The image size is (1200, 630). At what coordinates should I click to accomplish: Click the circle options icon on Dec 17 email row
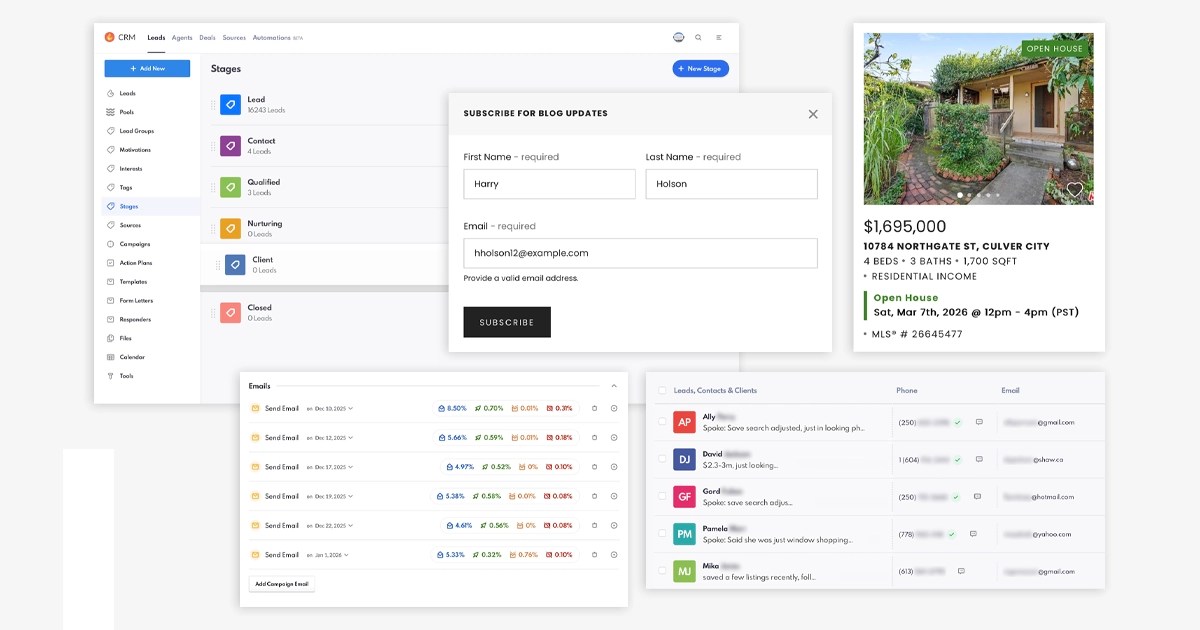[614, 466]
